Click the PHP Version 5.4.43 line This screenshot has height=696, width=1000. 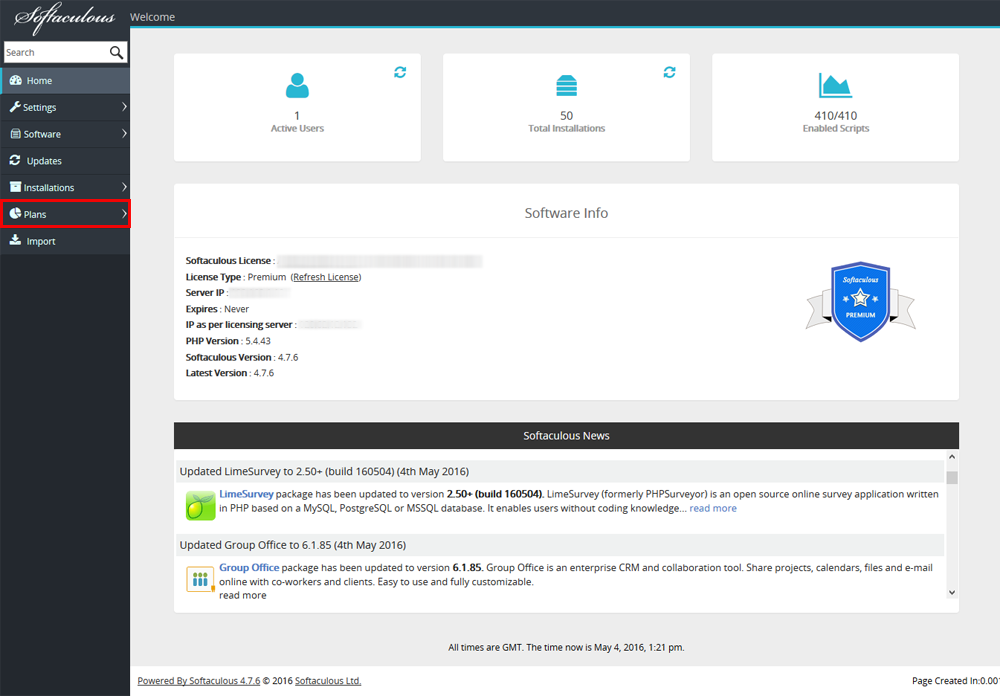tap(228, 341)
